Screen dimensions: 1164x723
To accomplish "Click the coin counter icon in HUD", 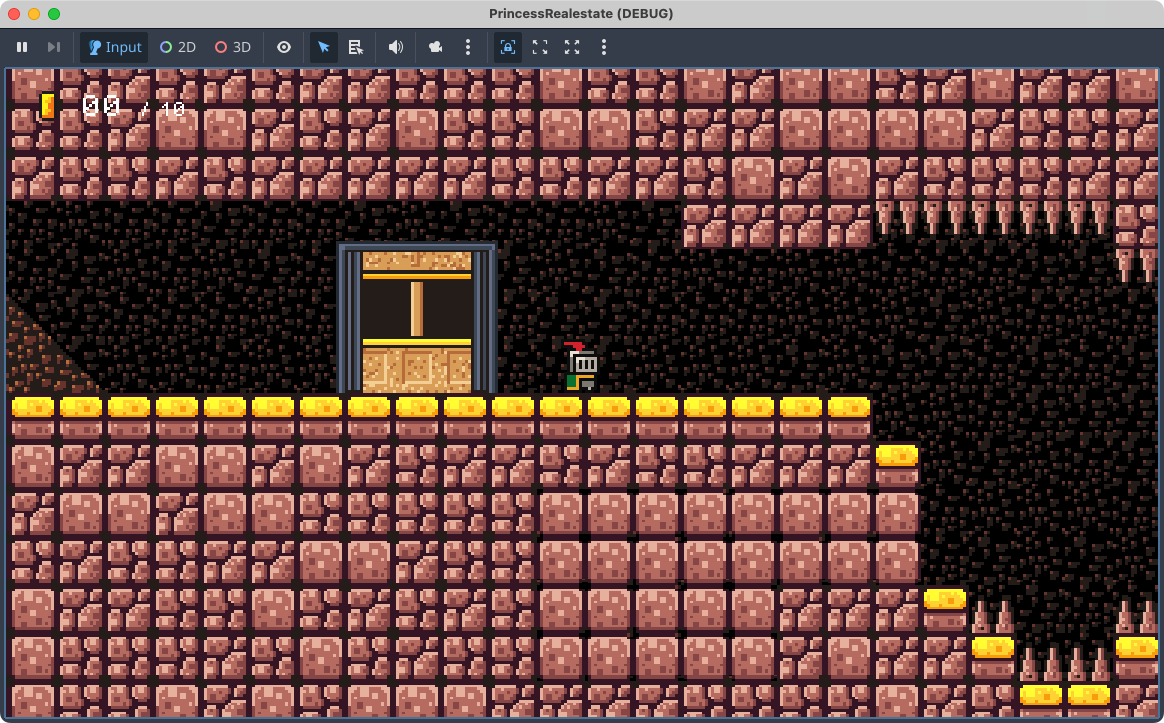I will pyautogui.click(x=47, y=106).
